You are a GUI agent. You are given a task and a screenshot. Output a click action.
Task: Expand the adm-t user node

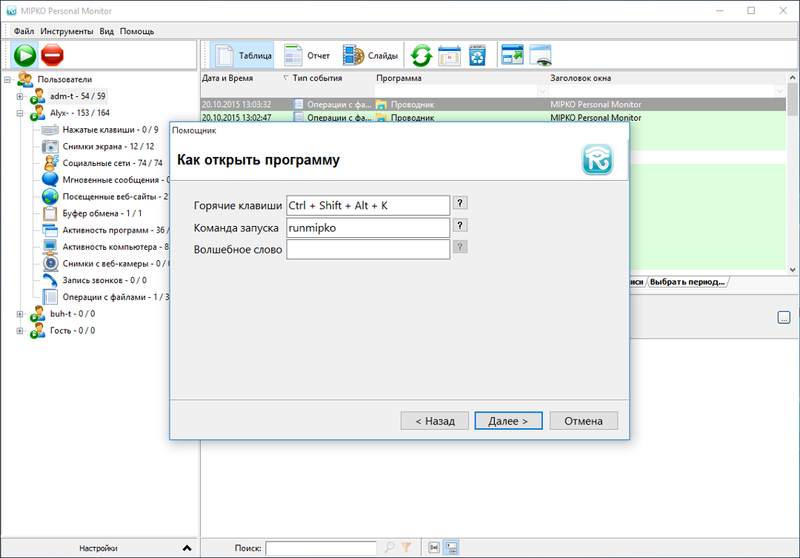pyautogui.click(x=19, y=96)
